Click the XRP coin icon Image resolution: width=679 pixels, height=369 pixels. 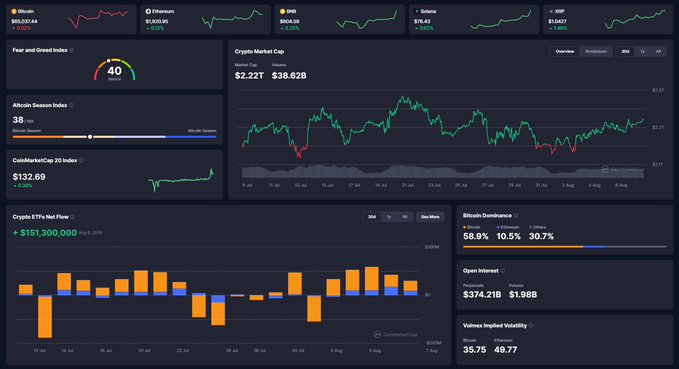pos(551,11)
